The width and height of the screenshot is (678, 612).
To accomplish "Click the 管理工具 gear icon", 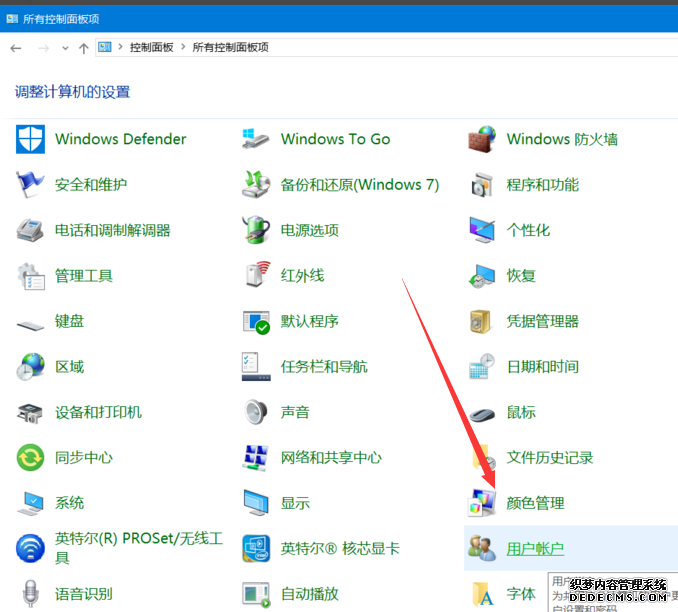I will [30, 276].
